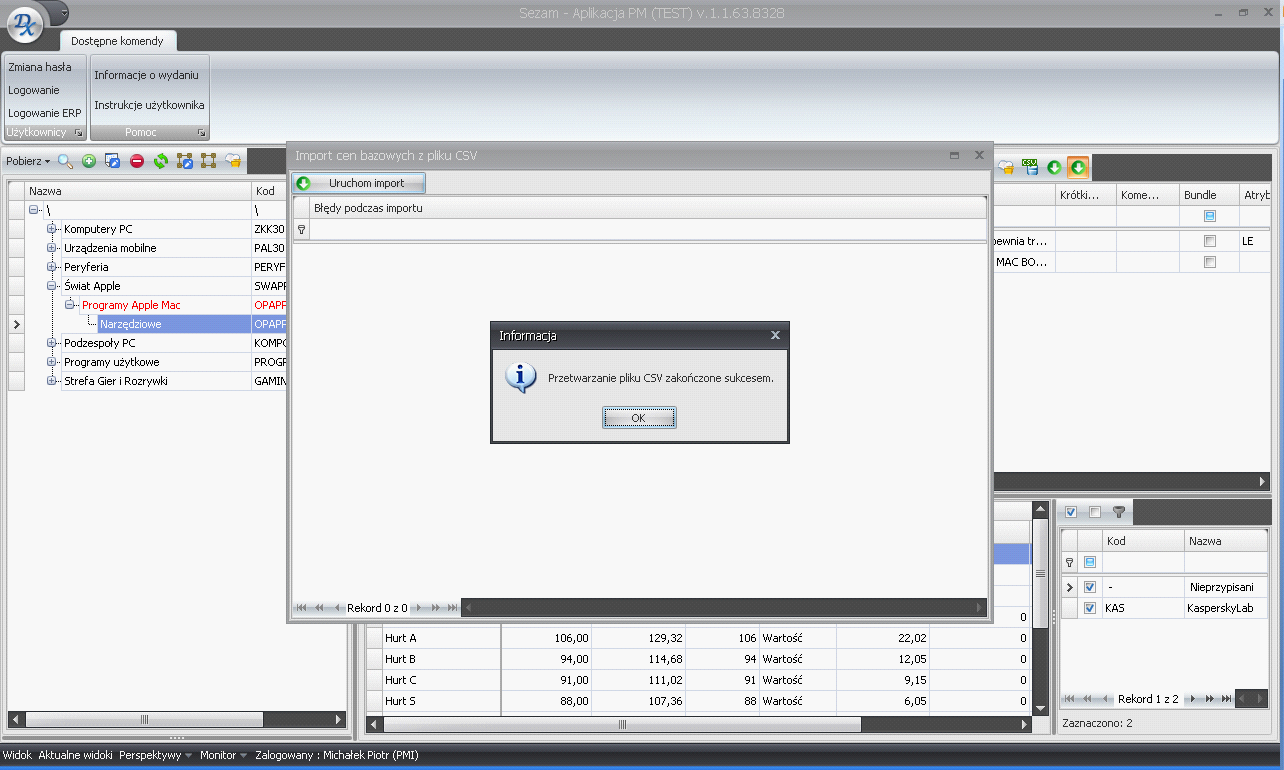Toggle Bundle checkbox in MAC BO row
This screenshot has height=770, width=1284.
point(1210,262)
